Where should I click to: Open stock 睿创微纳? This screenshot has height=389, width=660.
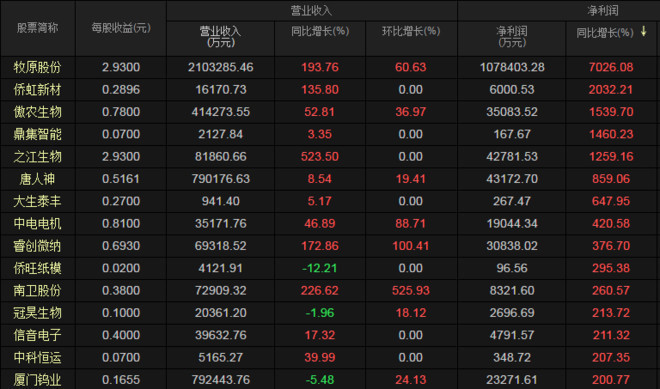[x=37, y=246]
